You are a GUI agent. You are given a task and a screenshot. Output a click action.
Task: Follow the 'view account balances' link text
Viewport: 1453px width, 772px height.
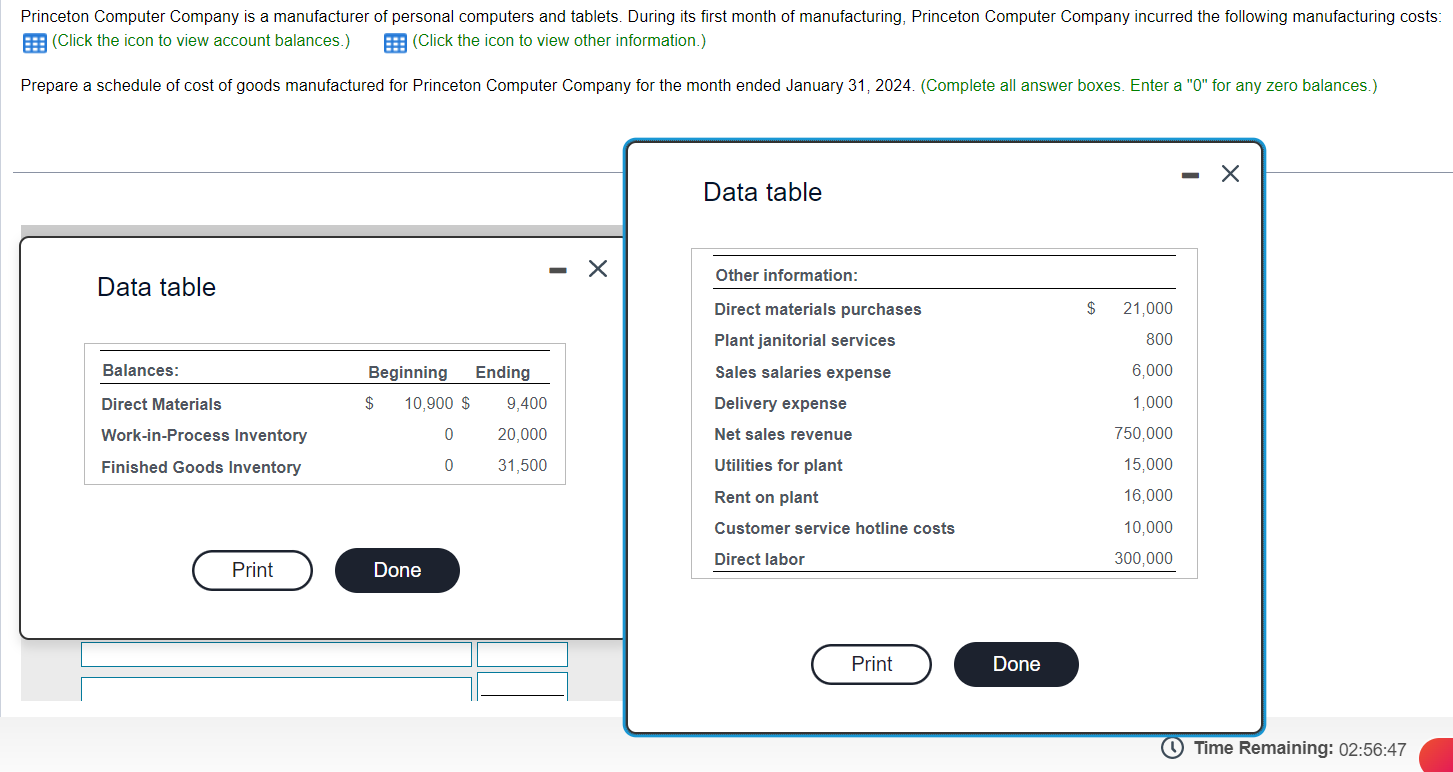coord(200,41)
